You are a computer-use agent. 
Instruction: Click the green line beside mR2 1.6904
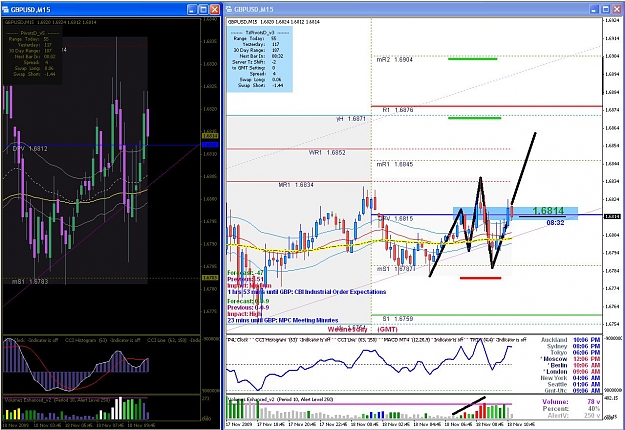(472, 59)
